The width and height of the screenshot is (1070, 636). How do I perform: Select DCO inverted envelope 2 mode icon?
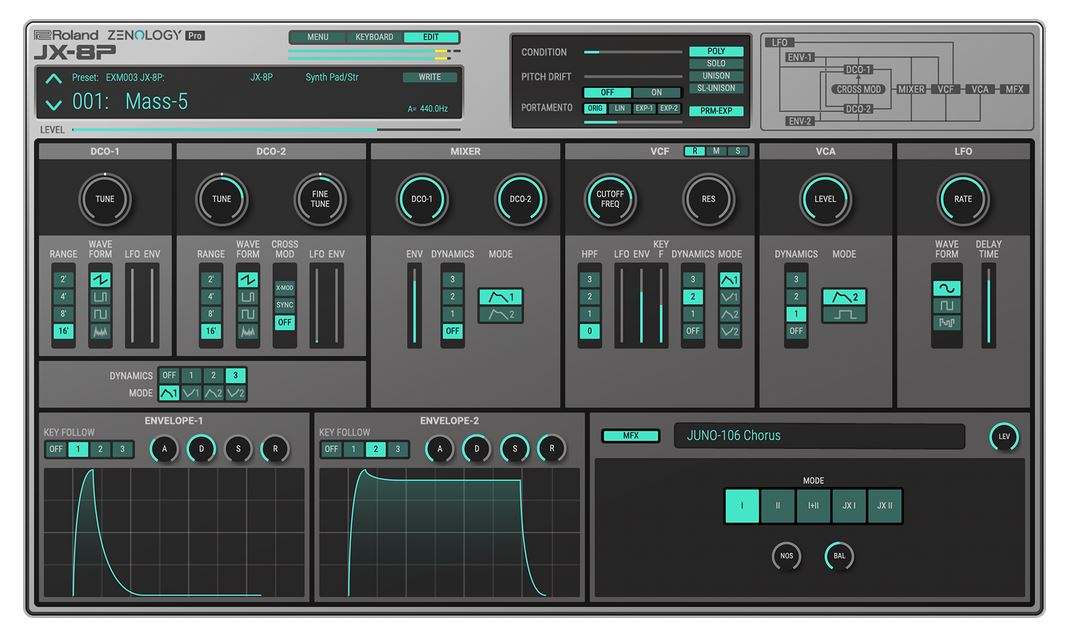[x=235, y=393]
